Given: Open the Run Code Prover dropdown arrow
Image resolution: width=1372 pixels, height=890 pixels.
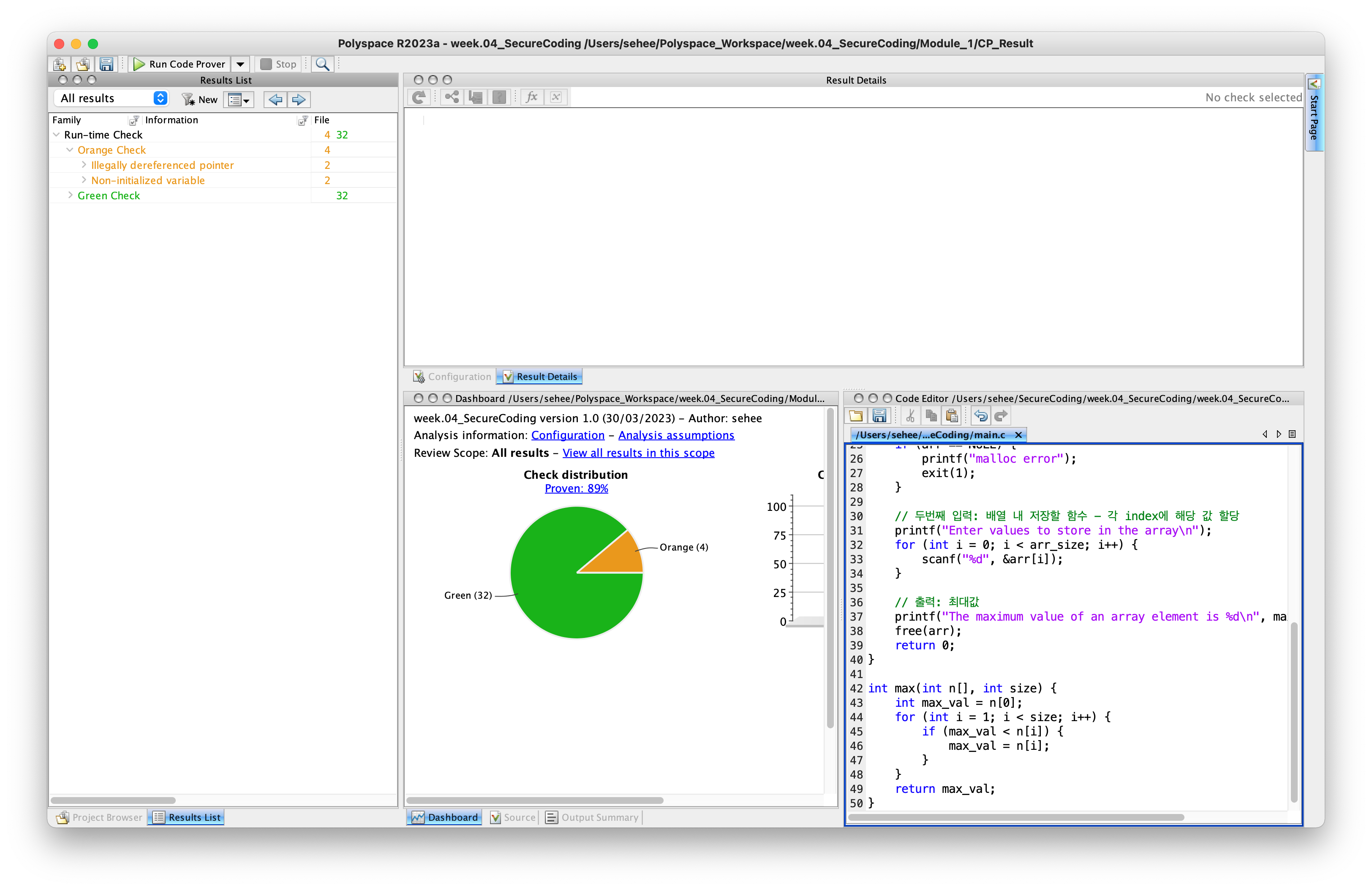Looking at the screenshot, I should (x=240, y=64).
